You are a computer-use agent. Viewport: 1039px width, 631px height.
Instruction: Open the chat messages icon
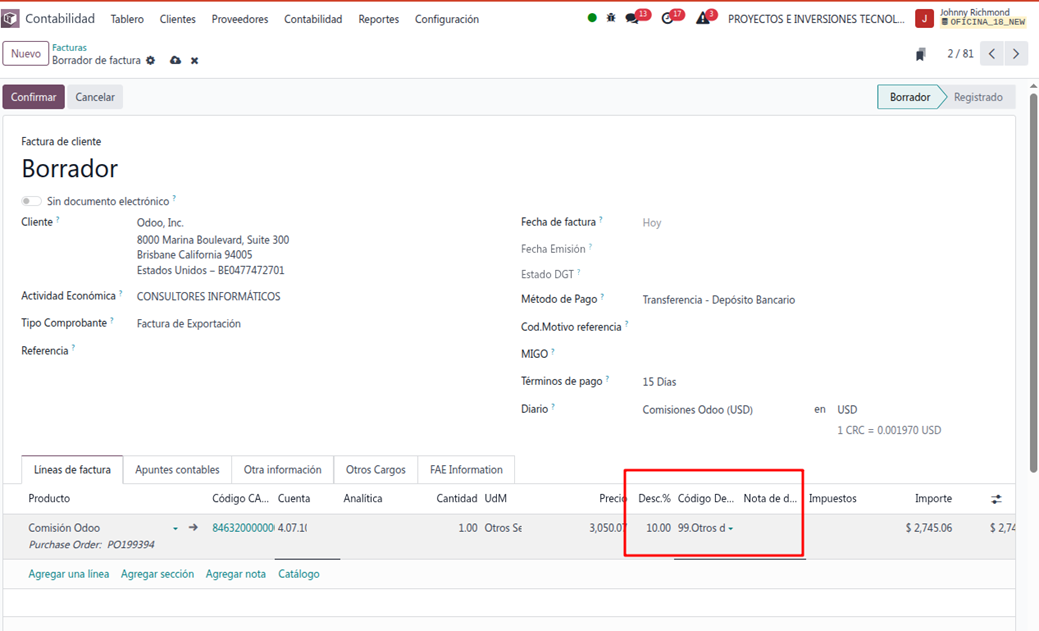pyautogui.click(x=632, y=18)
